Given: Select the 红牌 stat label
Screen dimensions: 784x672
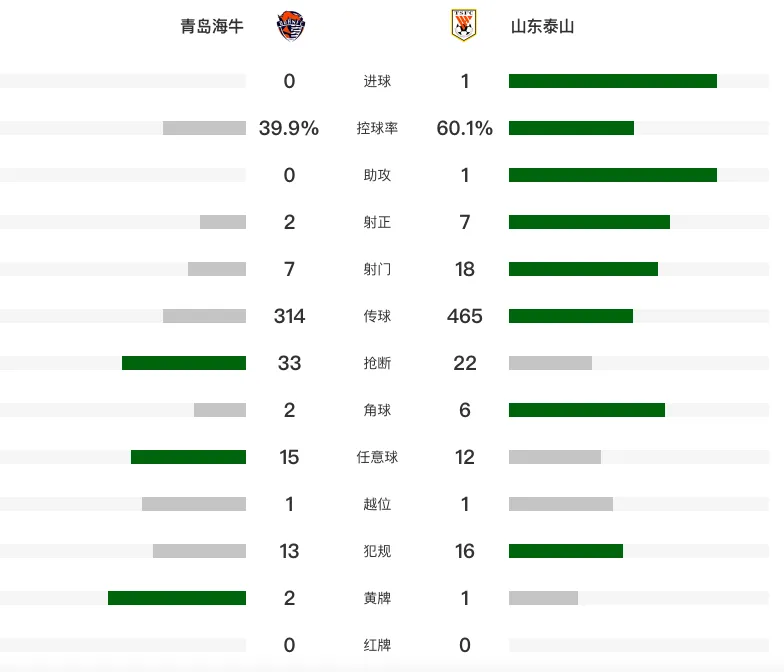Looking at the screenshot, I should pos(377,645).
